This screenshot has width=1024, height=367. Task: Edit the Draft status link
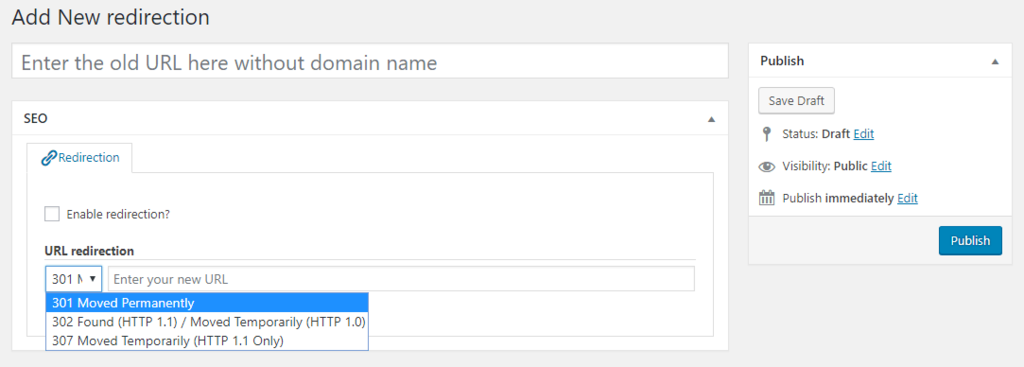(863, 134)
